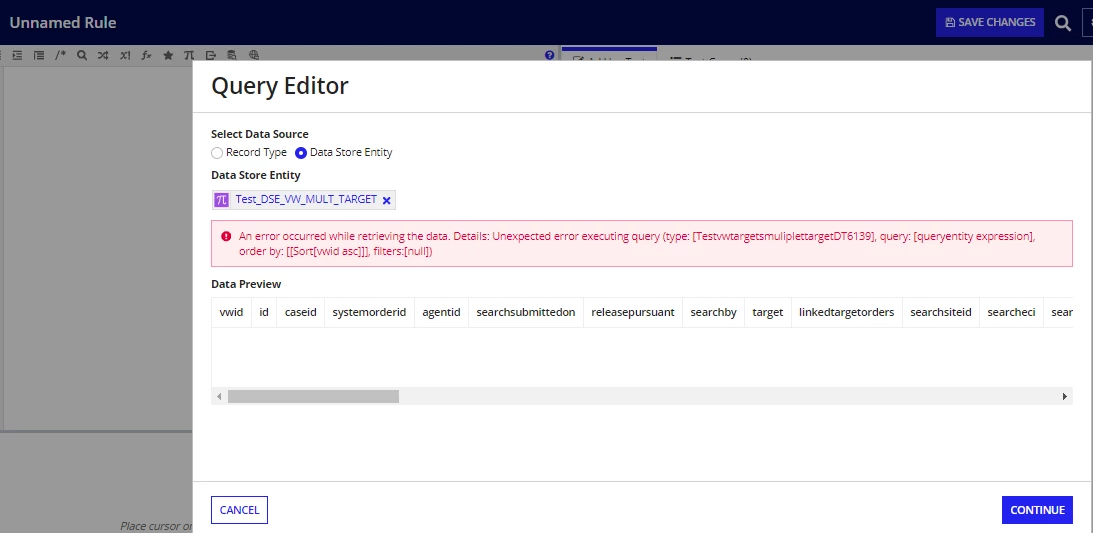The width and height of the screenshot is (1093, 533).
Task: Click the id column header
Action: coord(263,312)
